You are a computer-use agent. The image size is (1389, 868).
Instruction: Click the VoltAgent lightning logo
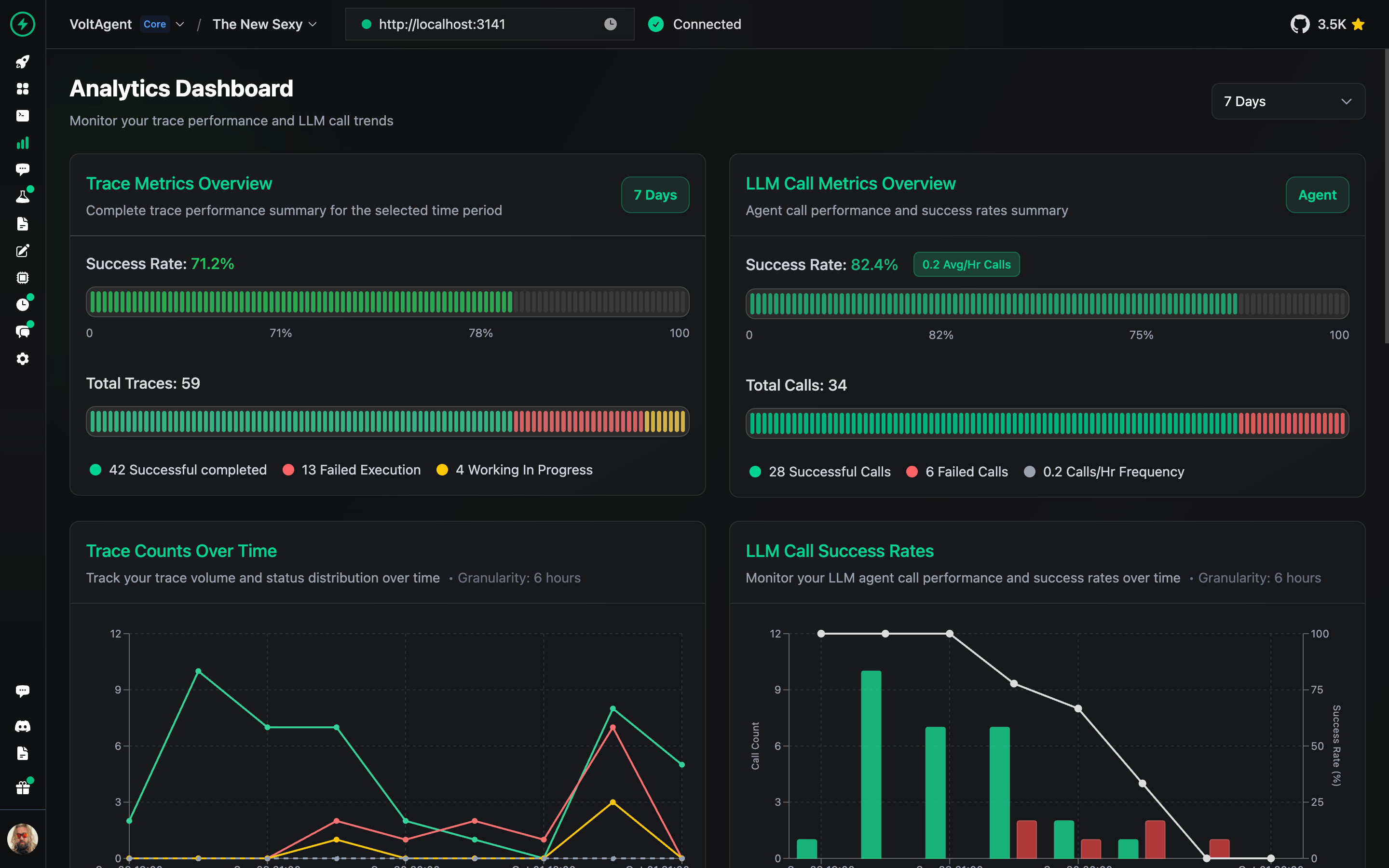pyautogui.click(x=22, y=24)
